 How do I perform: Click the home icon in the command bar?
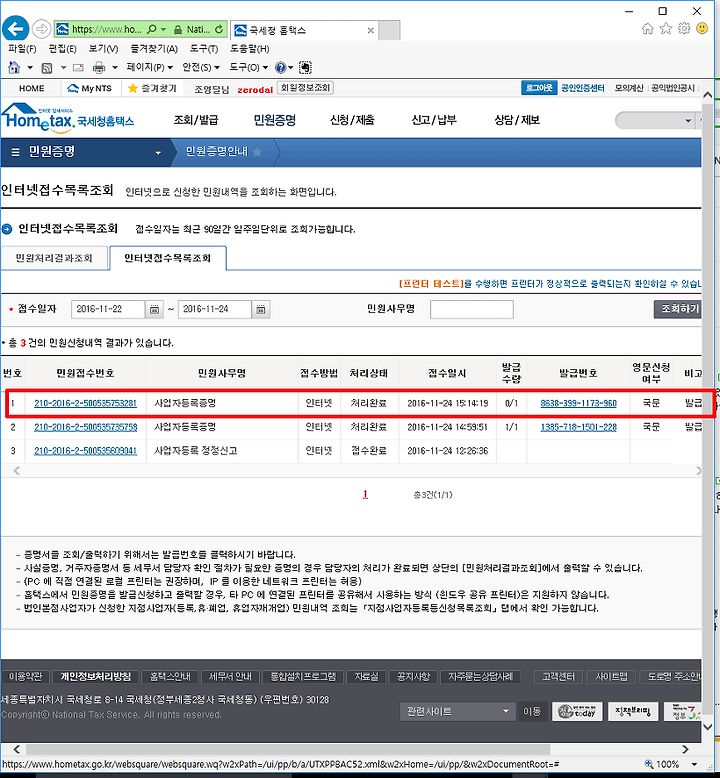[14, 67]
